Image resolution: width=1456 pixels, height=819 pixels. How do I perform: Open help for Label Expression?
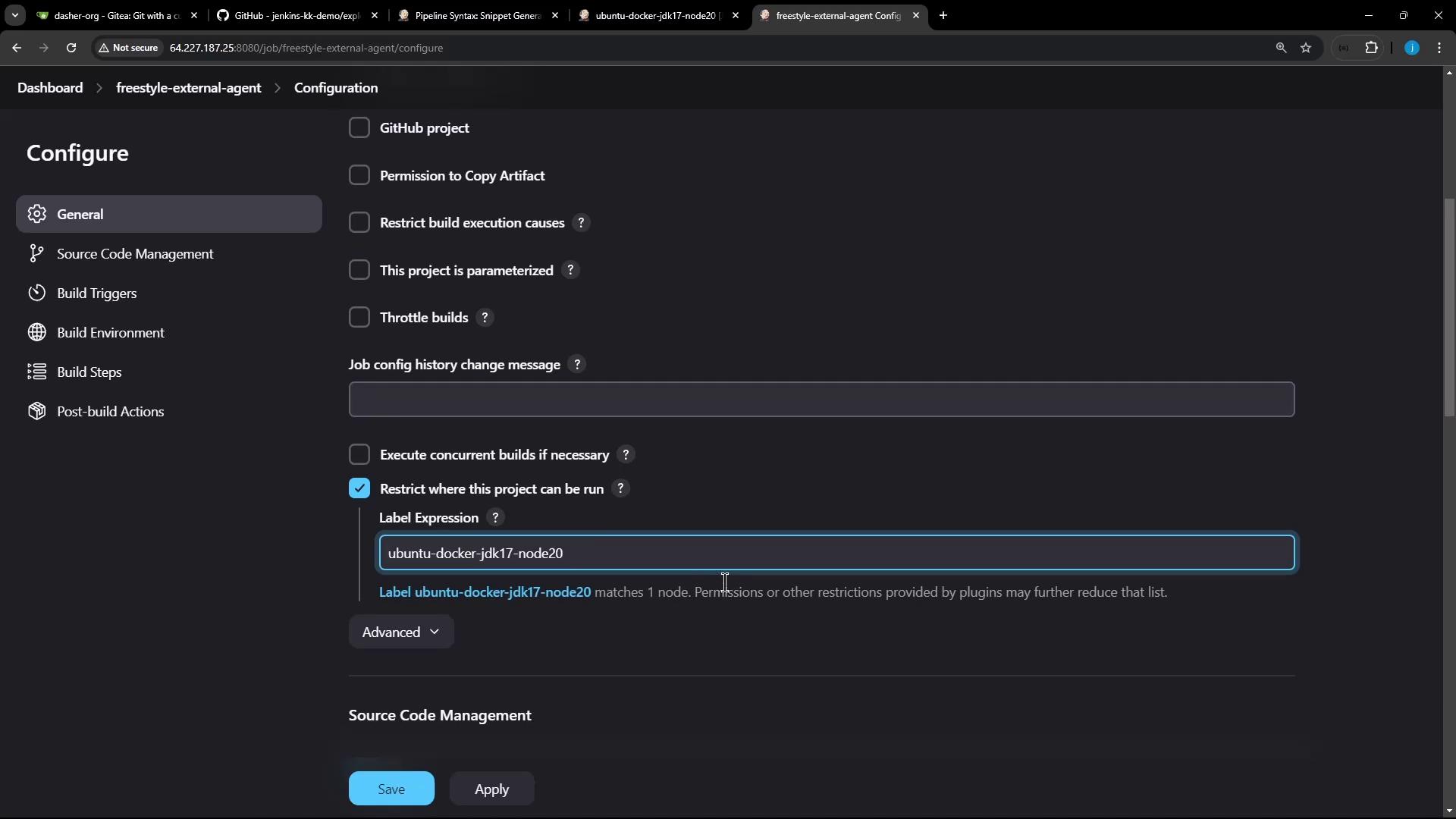coord(495,518)
